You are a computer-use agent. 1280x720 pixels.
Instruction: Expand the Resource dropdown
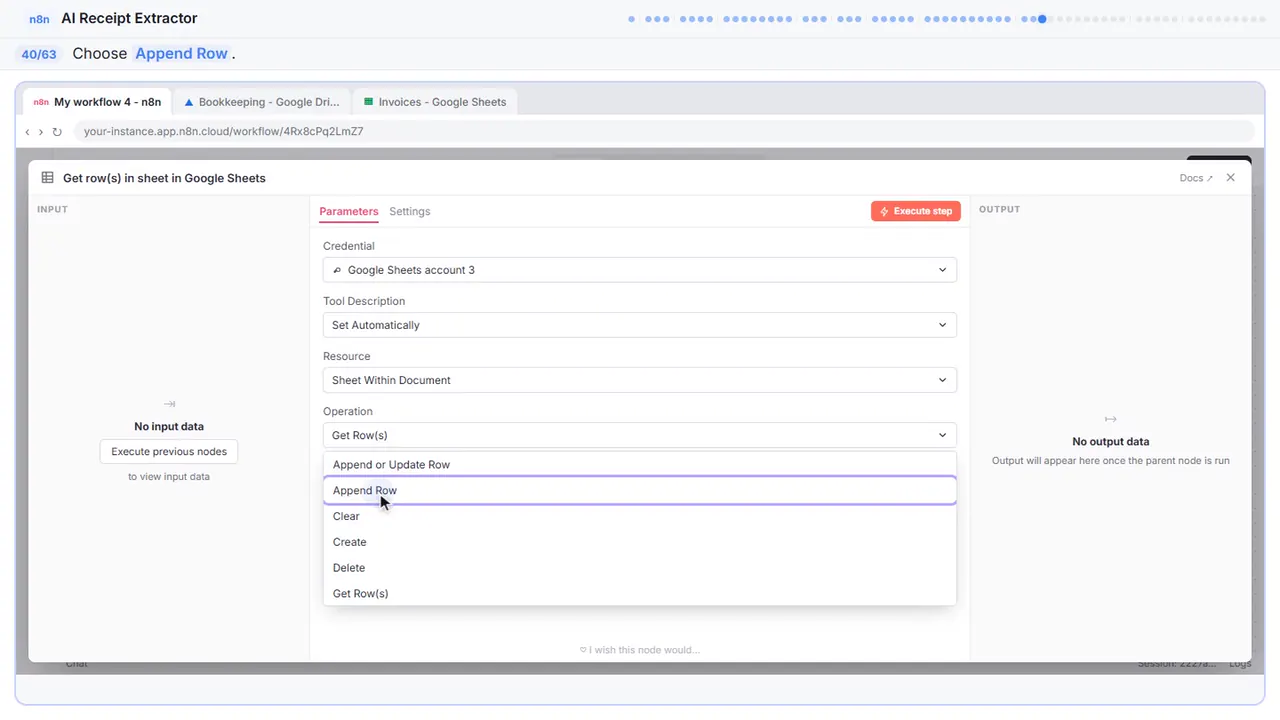click(640, 380)
